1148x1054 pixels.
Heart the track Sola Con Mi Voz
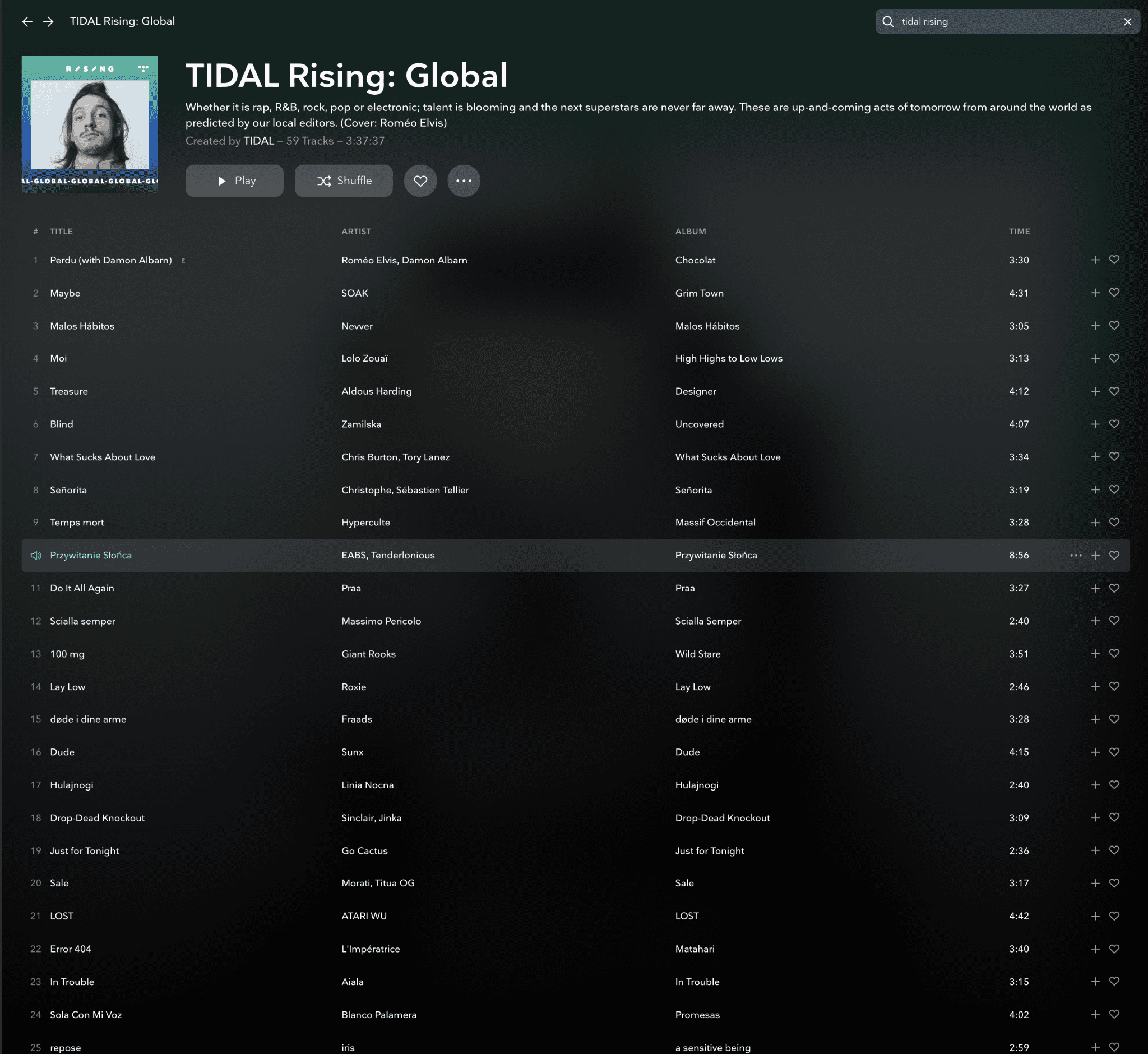coord(1114,1015)
